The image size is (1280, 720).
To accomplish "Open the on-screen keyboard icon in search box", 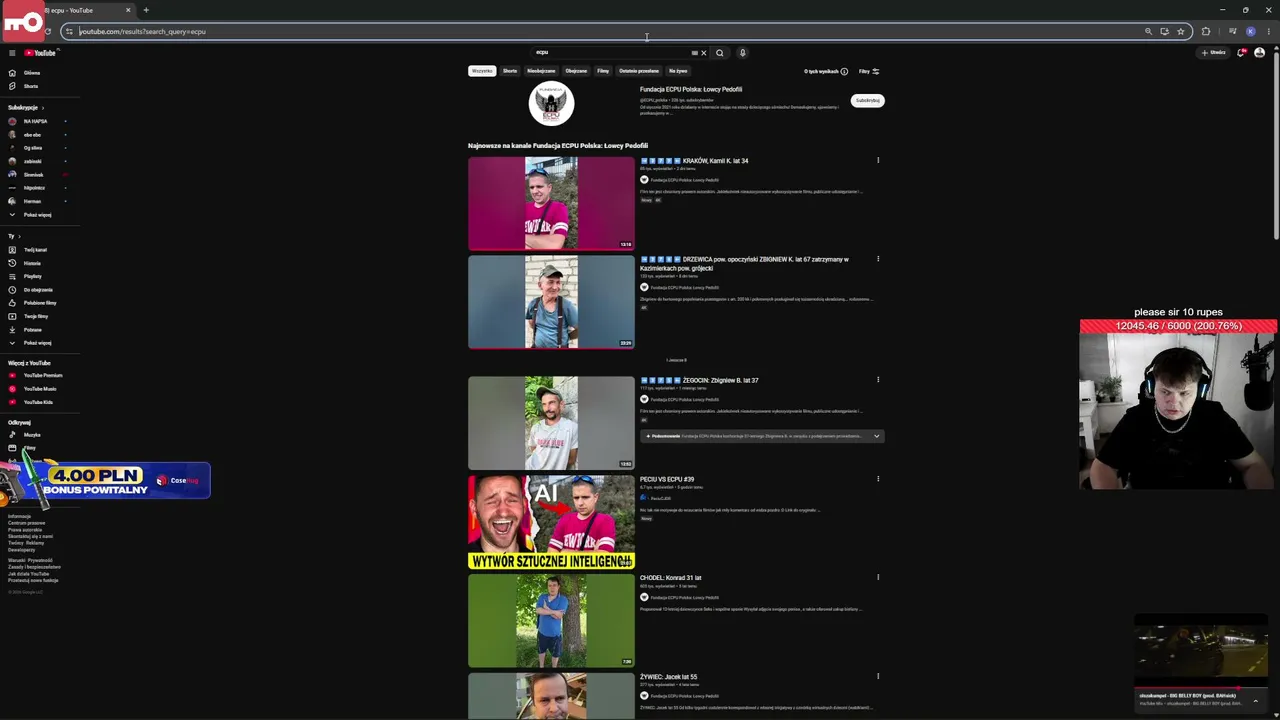I will click(x=694, y=53).
